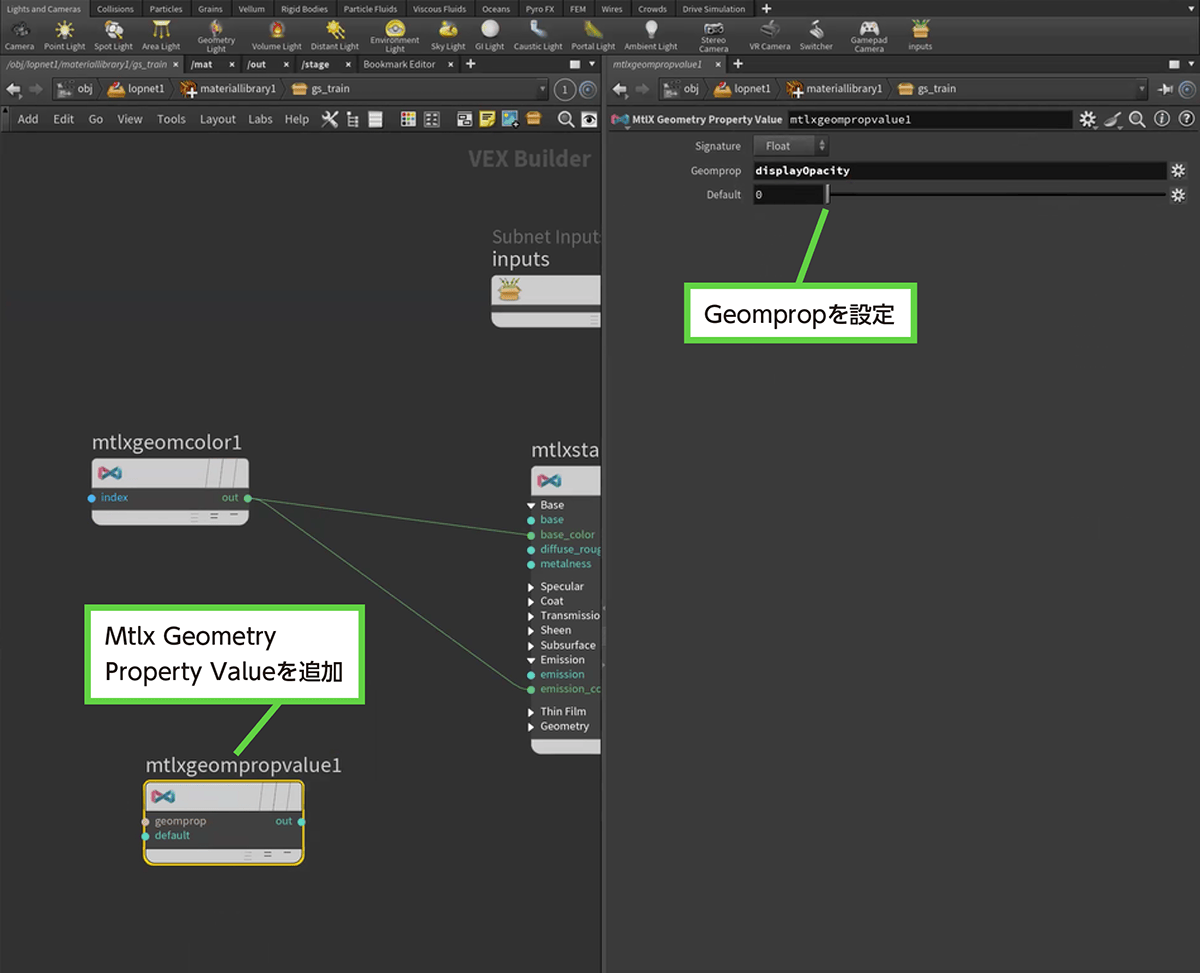The height and width of the screenshot is (973, 1200).
Task: Open the color palette icon in network toolbar
Action: point(408,119)
